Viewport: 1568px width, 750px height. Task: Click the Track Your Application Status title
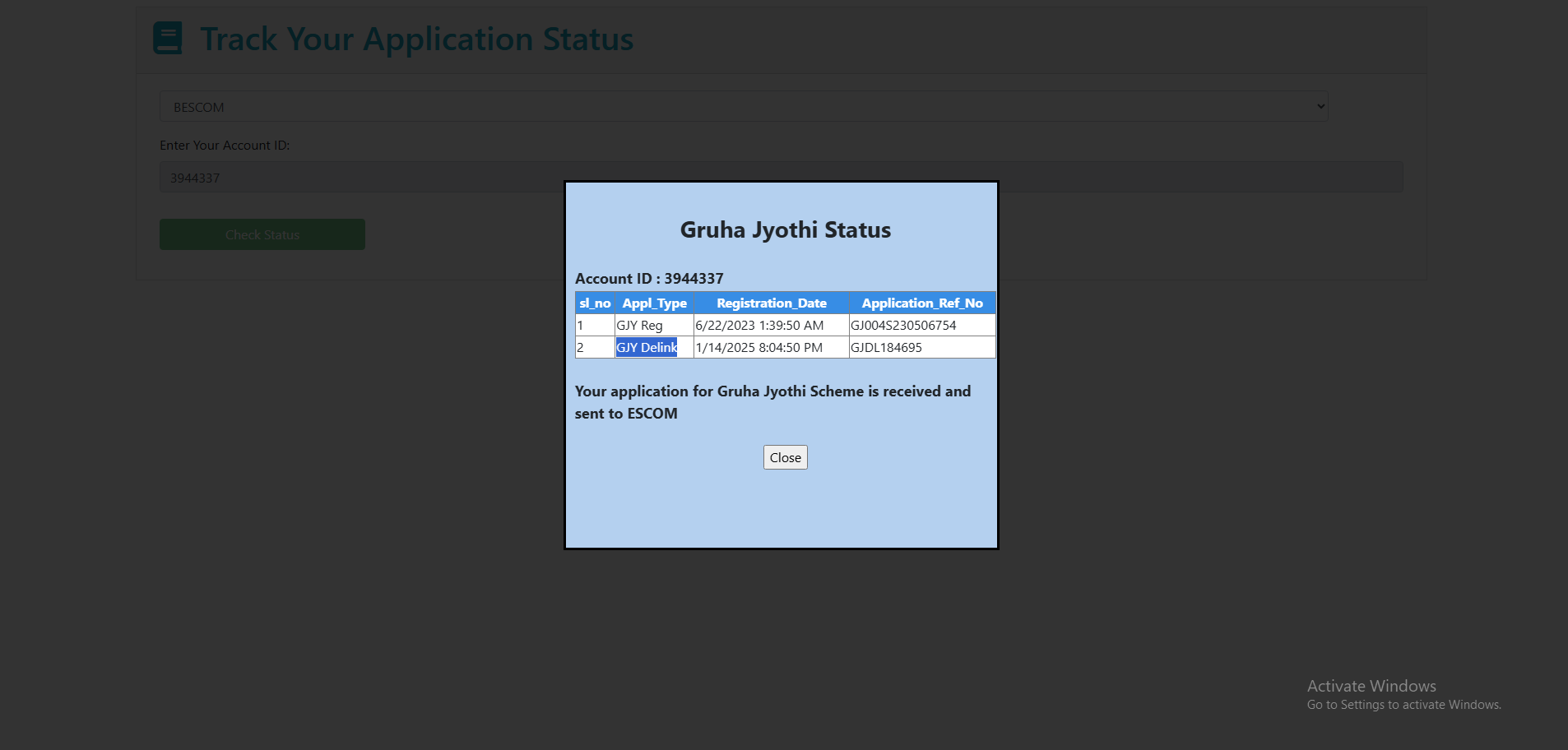pos(416,39)
